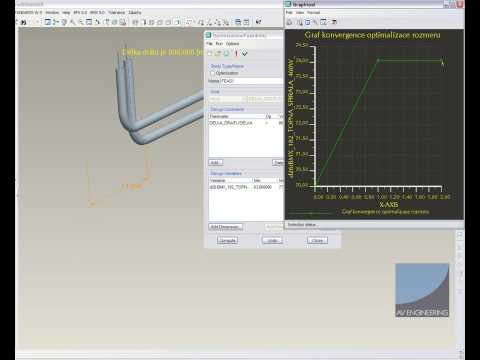The height and width of the screenshot is (360, 480).
Task: Open Run menu in the optimization dialog
Action: [x=219, y=44]
